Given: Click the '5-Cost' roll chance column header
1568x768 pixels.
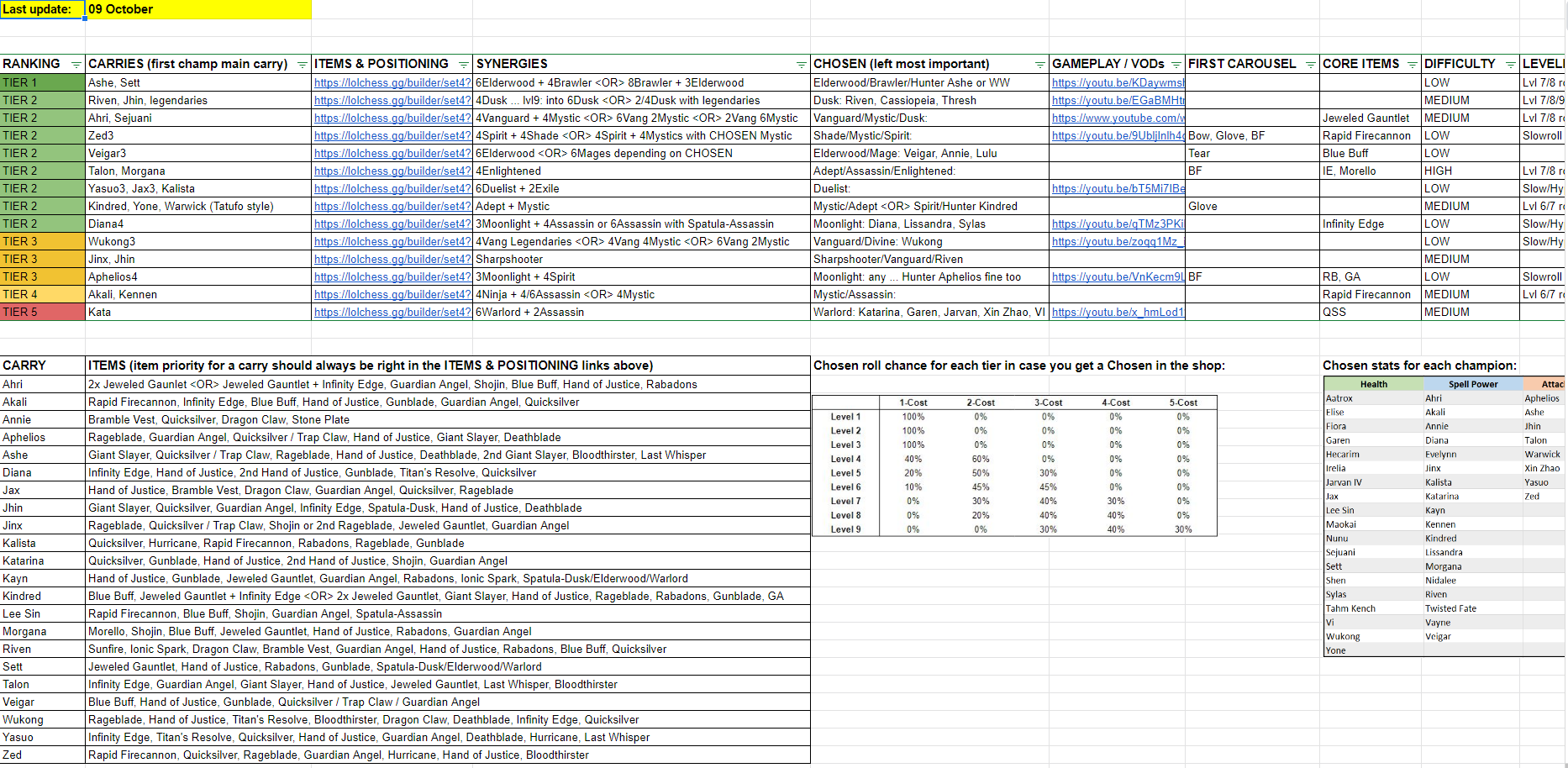Looking at the screenshot, I should click(x=1183, y=402).
